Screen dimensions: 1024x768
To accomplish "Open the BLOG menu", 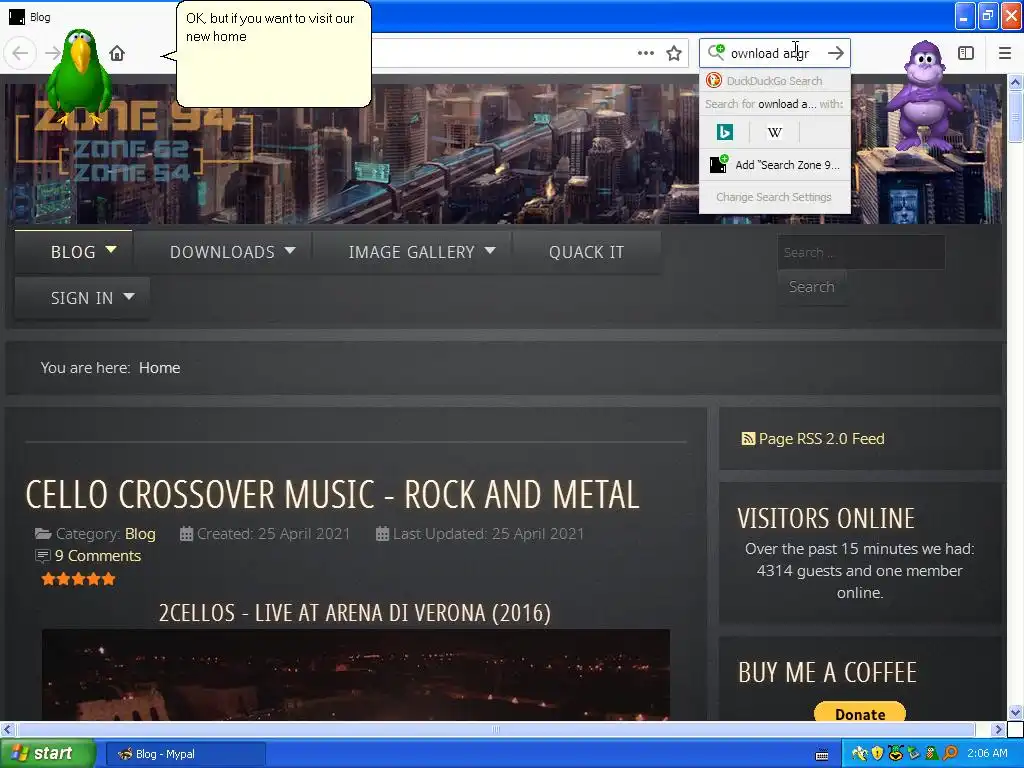I will pyautogui.click(x=73, y=252).
